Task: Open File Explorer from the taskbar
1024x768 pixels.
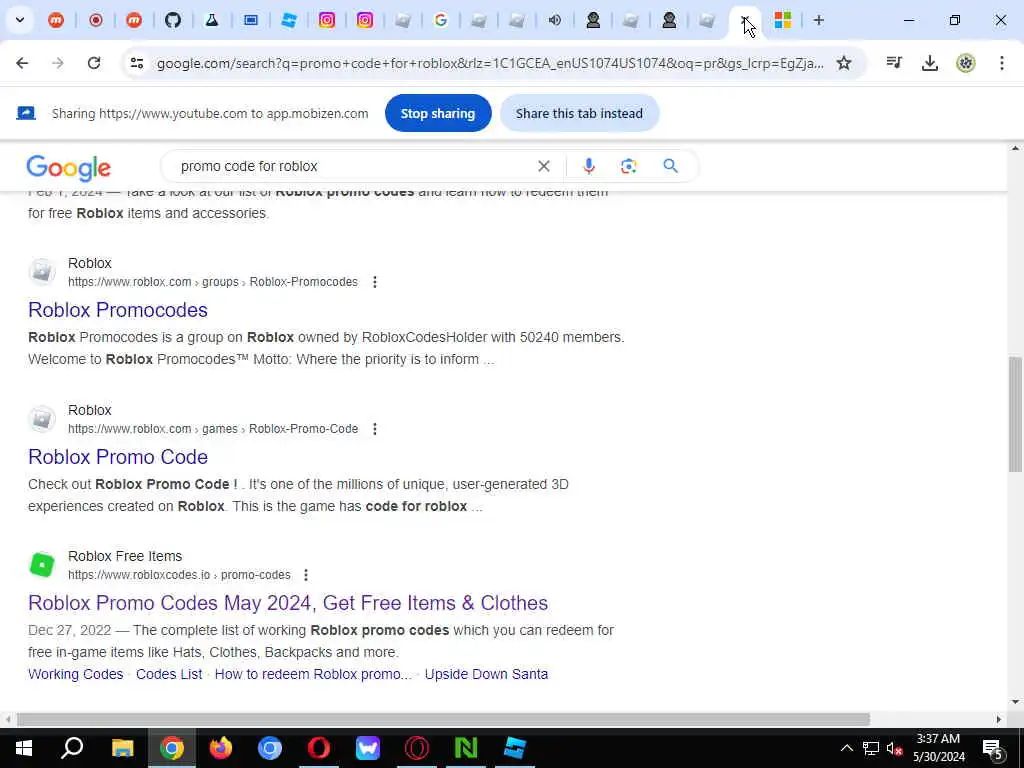Action: 122,748
